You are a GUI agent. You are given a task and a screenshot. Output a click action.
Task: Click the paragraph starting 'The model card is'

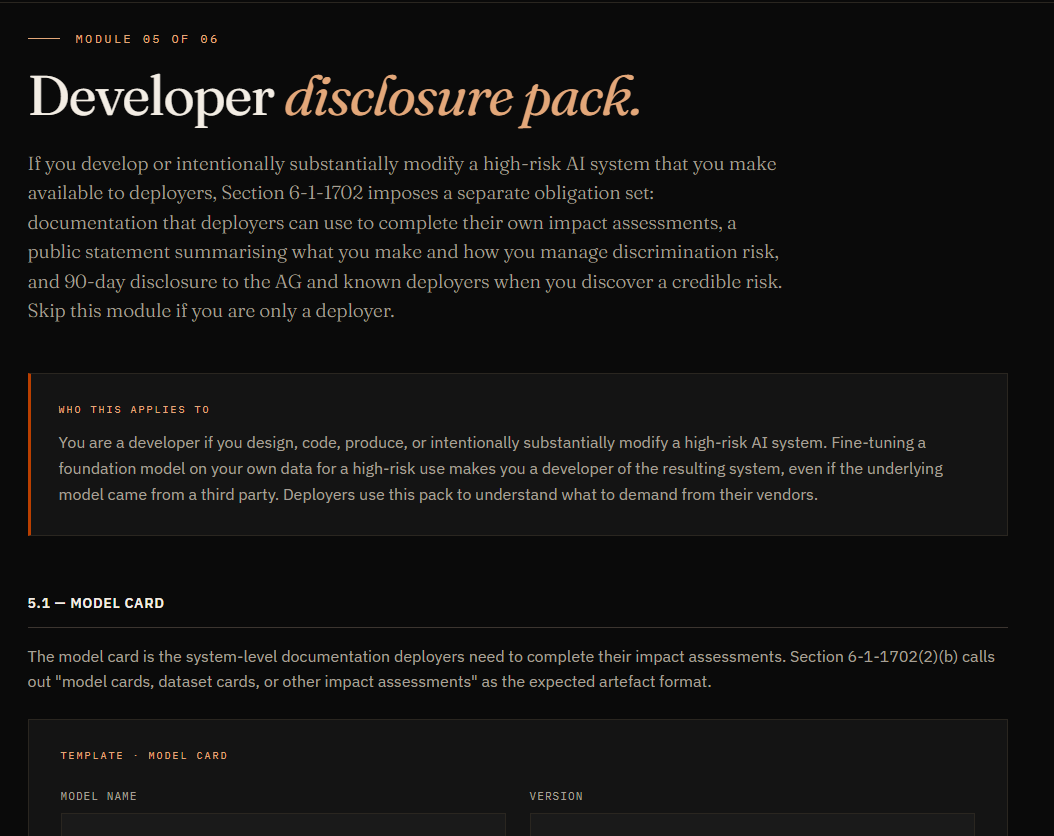[511, 669]
